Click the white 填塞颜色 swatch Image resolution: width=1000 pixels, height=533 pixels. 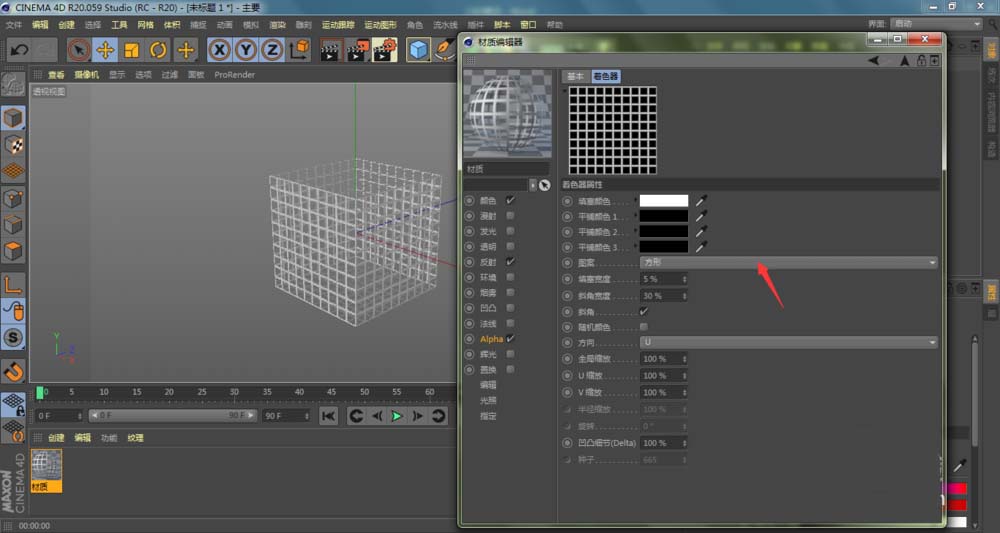(x=664, y=201)
